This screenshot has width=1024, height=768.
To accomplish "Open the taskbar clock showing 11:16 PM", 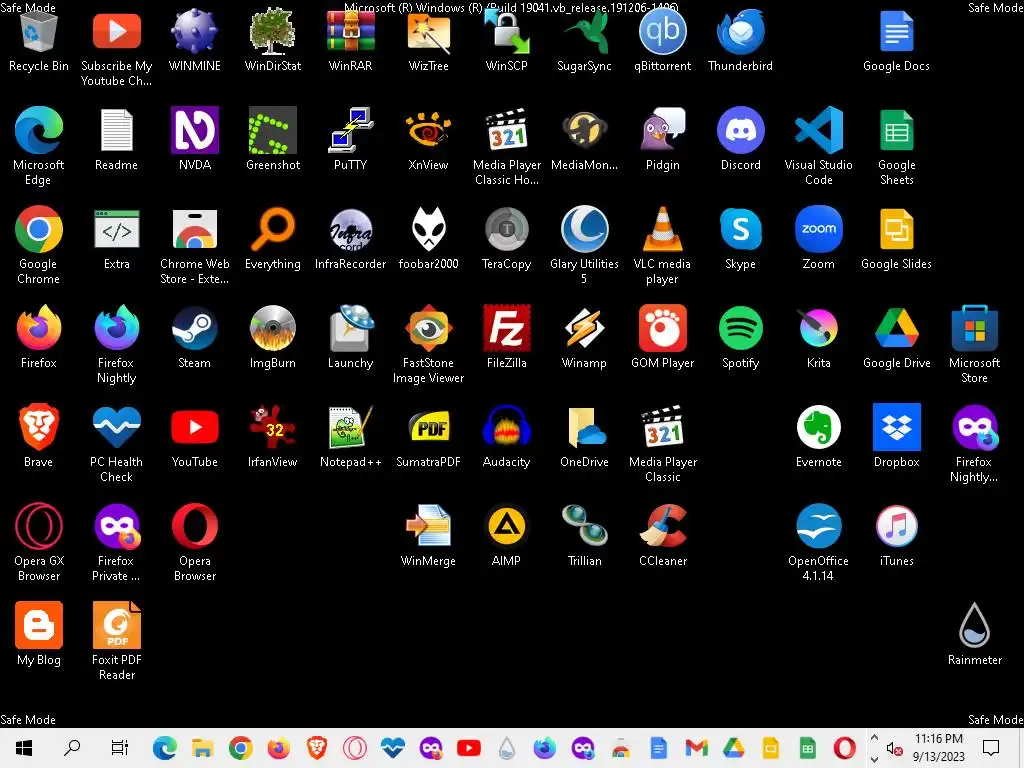I will click(x=938, y=748).
